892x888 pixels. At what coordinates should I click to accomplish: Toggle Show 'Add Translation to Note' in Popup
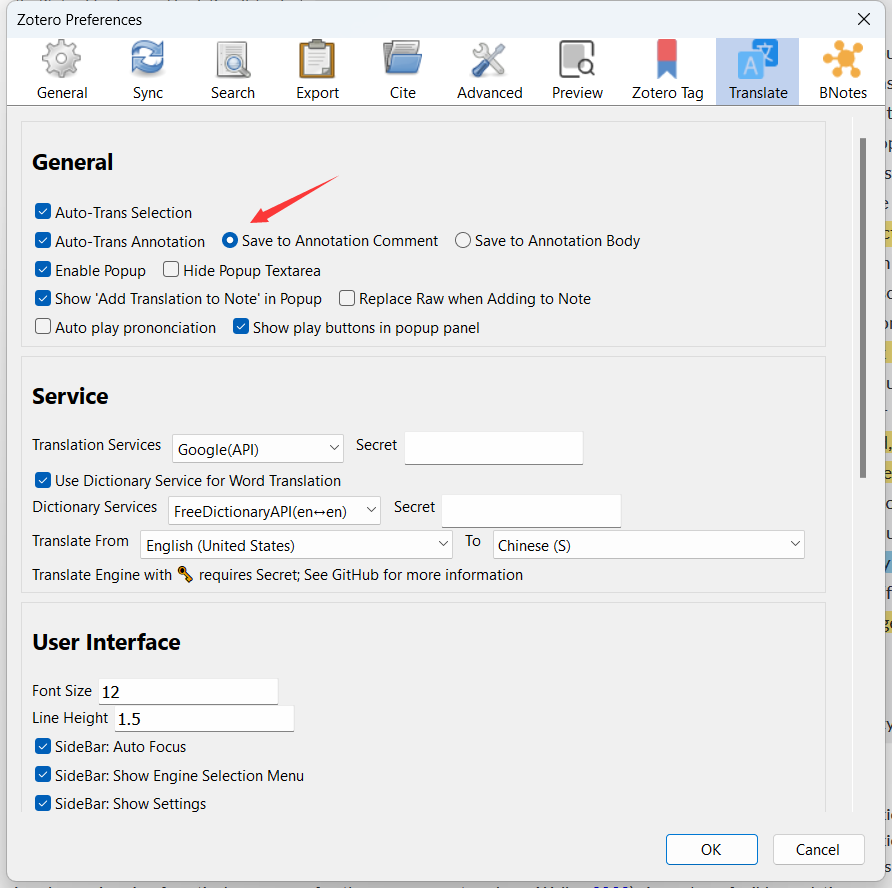tap(43, 298)
